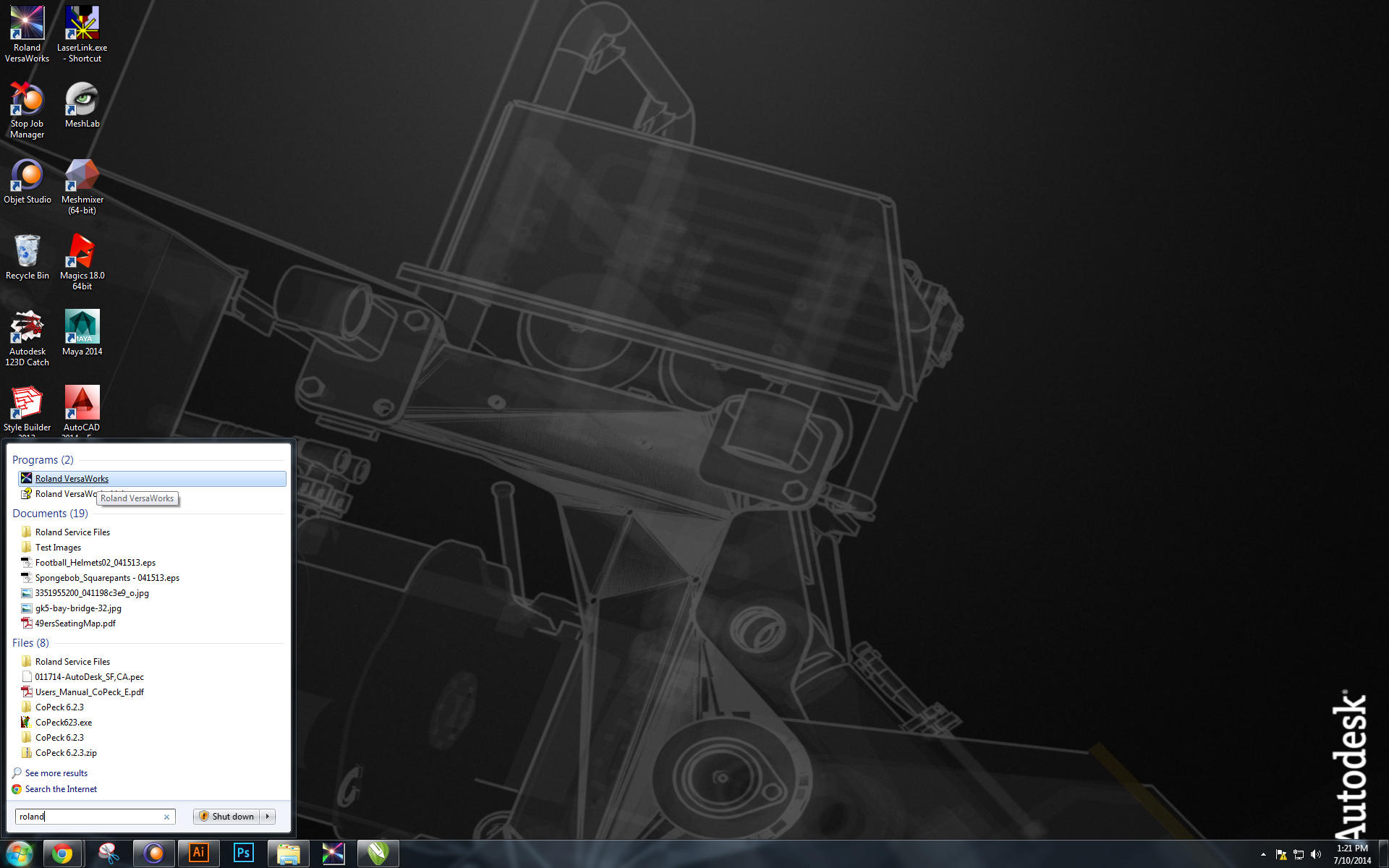
Task: Launch Roland VersaWorks from Programs results
Action: pos(152,479)
